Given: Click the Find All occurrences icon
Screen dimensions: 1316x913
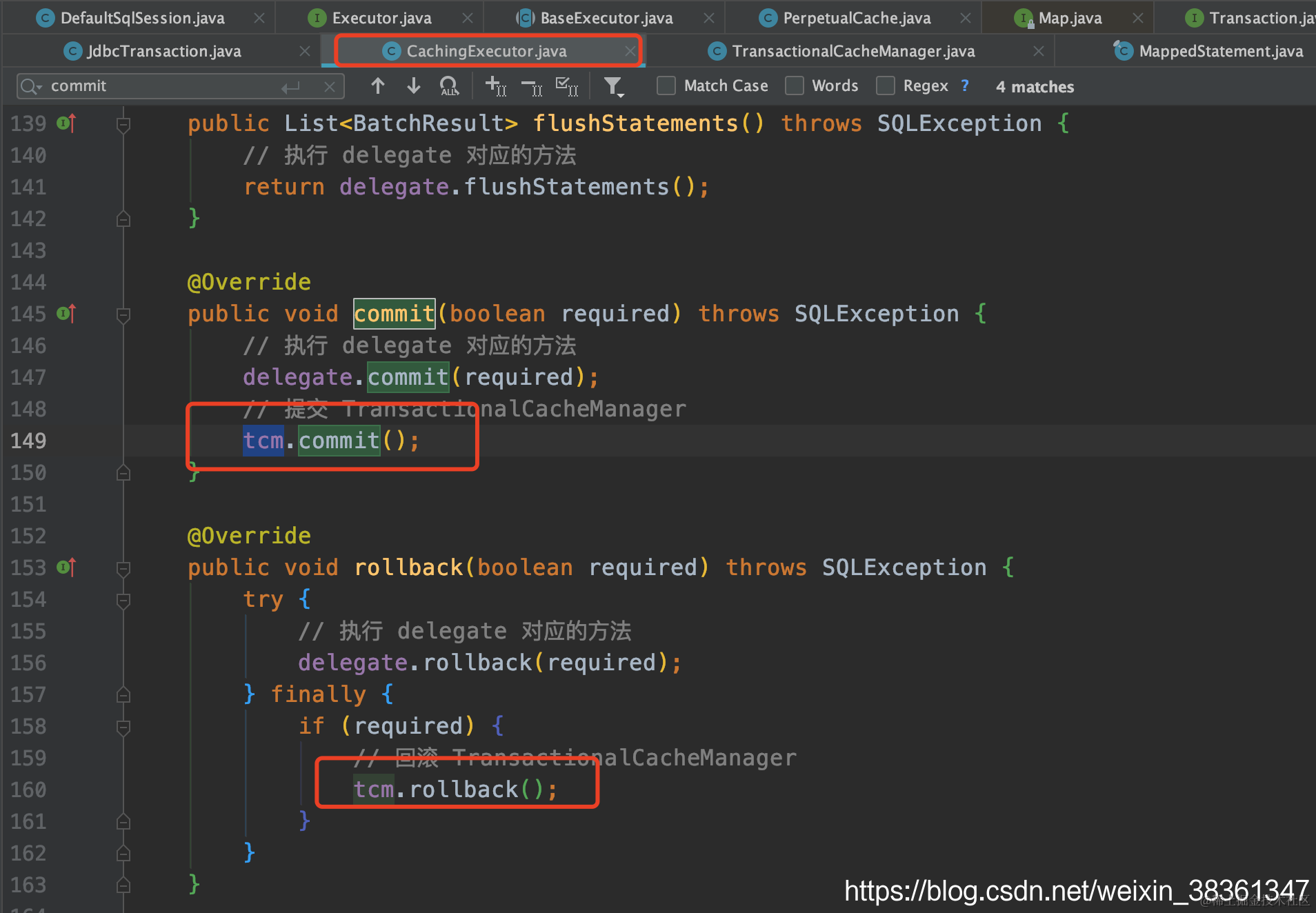Looking at the screenshot, I should pos(449,86).
